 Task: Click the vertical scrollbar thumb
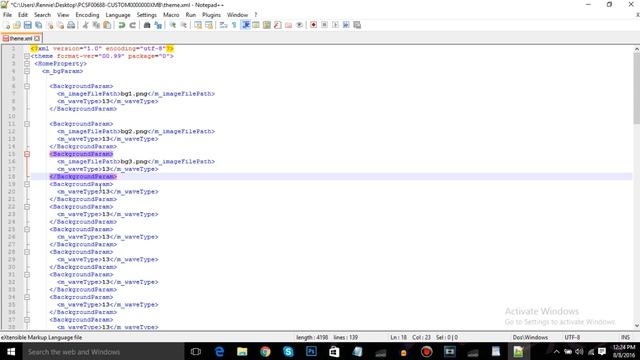(x=636, y=88)
